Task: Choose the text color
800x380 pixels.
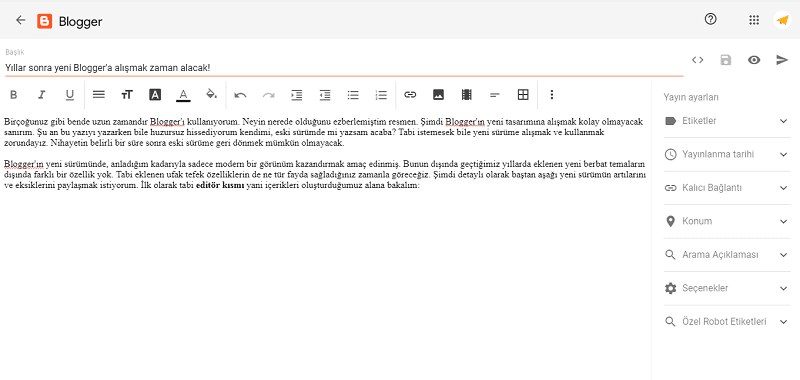Action: [x=183, y=95]
